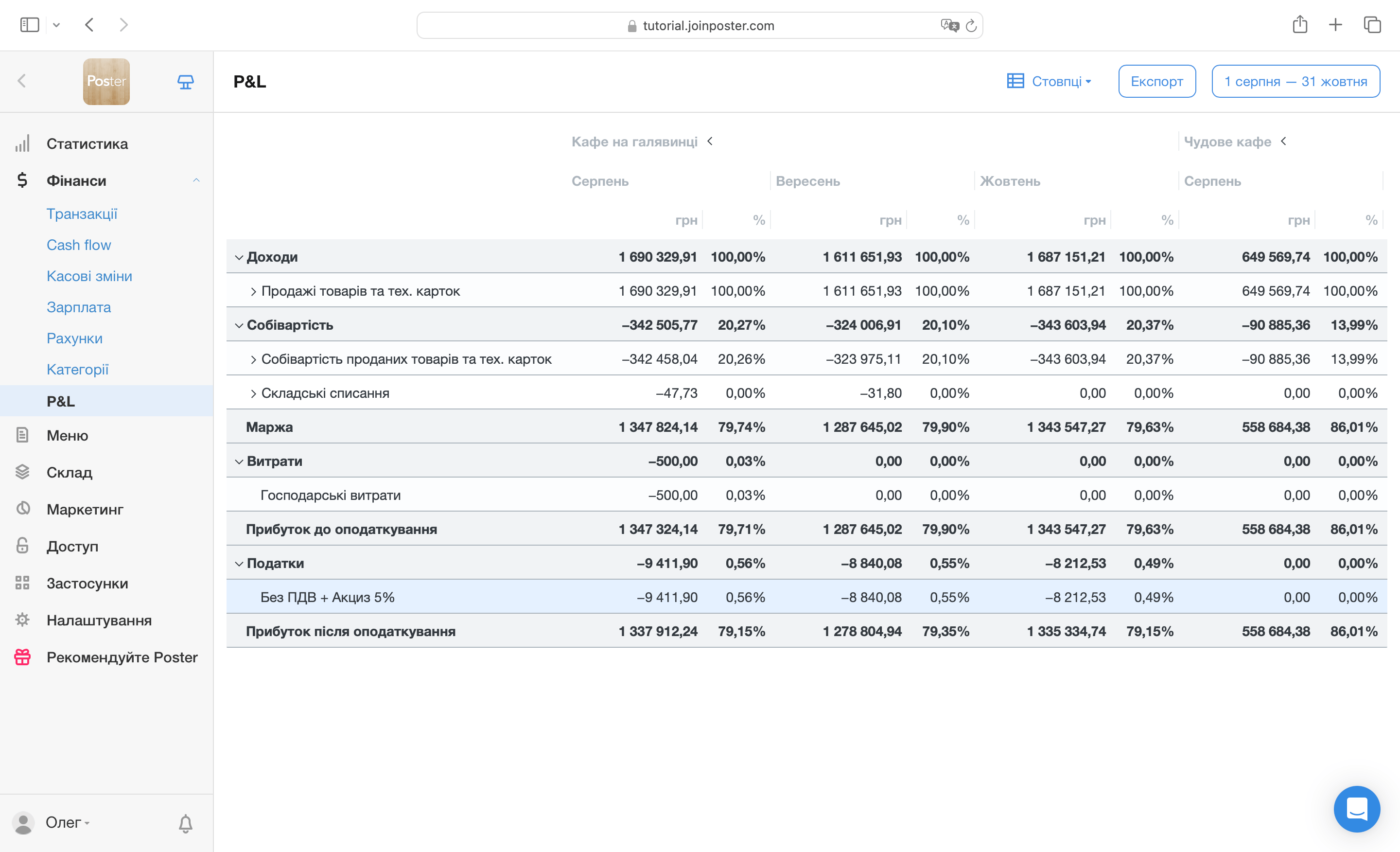Click the Експорт button
The height and width of the screenshot is (852, 1400).
pos(1156,81)
